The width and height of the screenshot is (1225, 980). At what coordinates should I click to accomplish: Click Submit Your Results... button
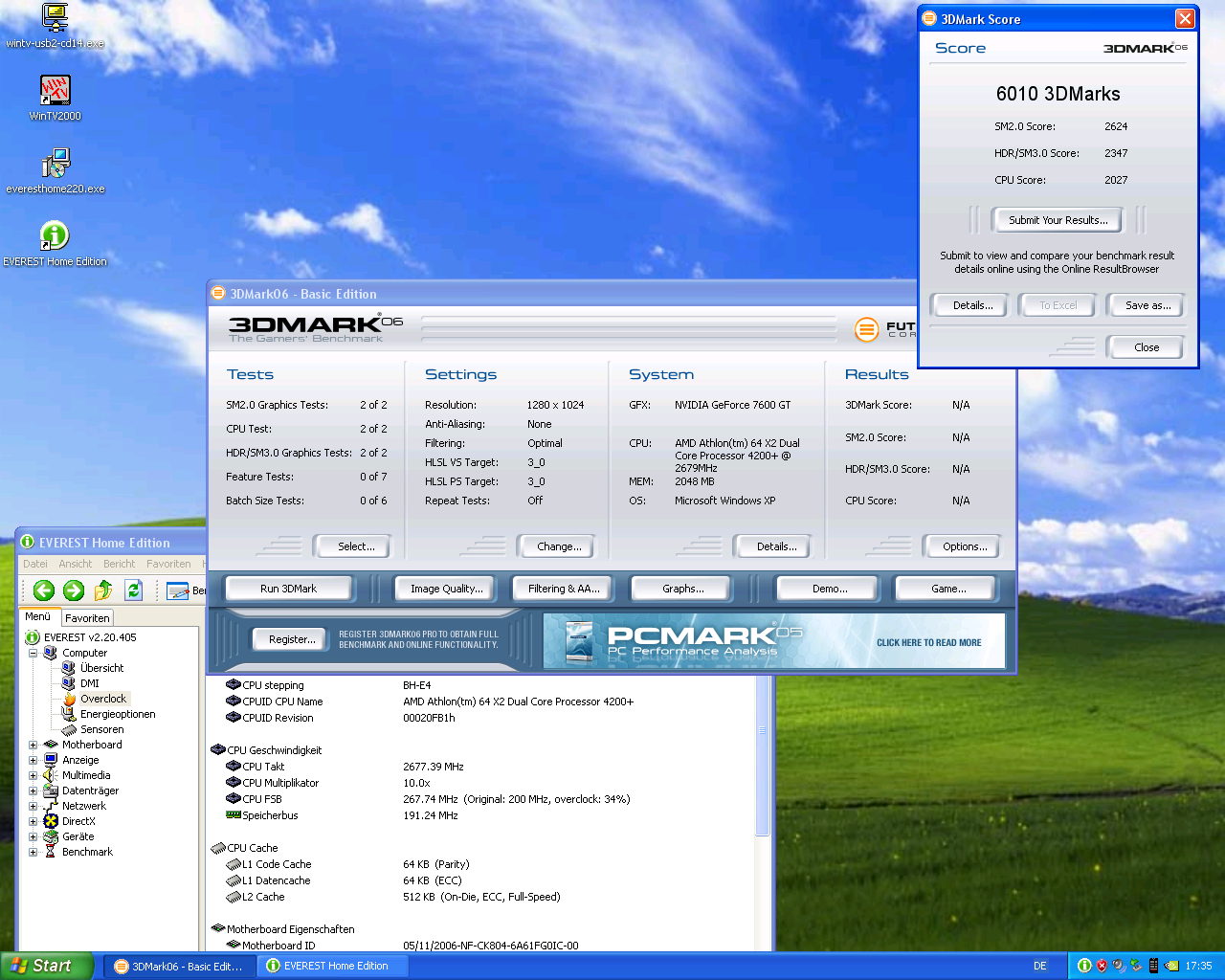pos(1058,220)
